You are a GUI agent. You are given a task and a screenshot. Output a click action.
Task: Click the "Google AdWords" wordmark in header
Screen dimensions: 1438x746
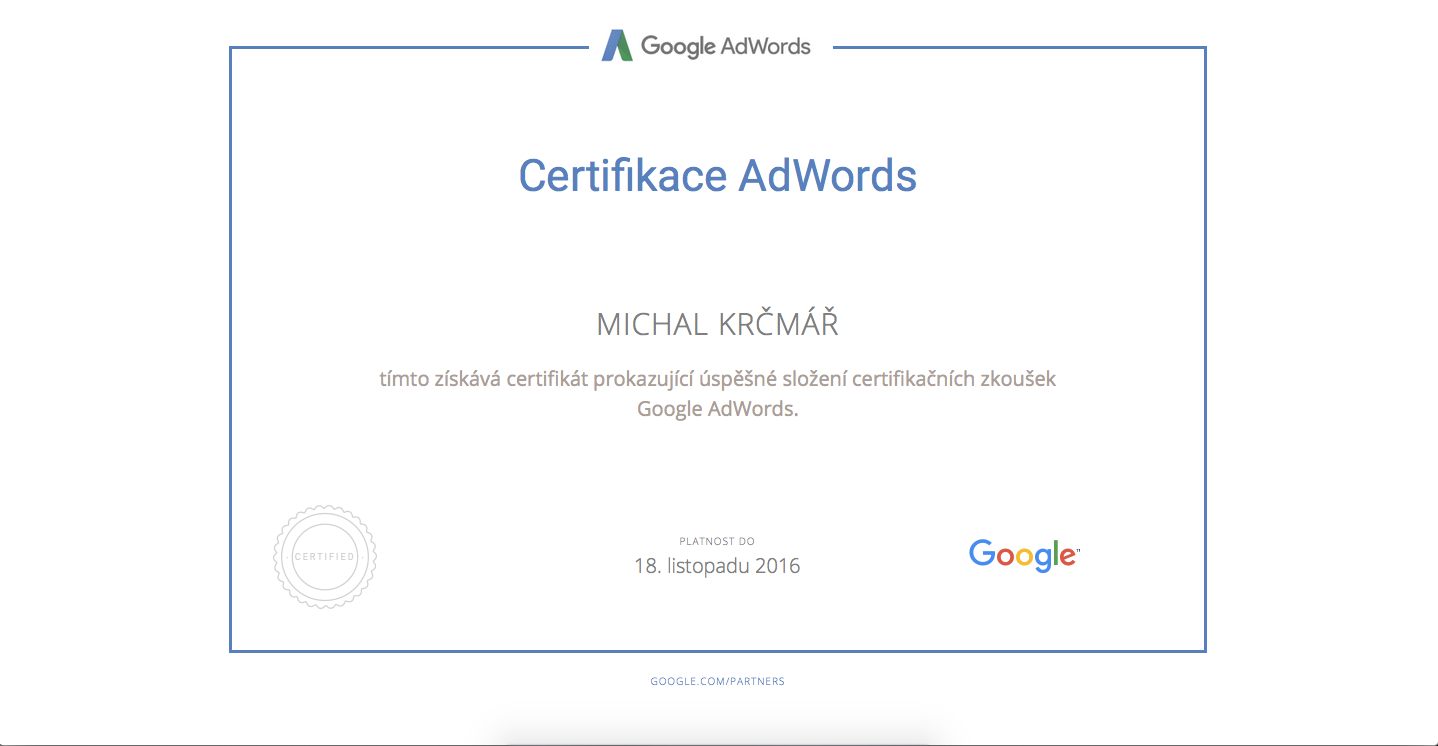point(725,46)
